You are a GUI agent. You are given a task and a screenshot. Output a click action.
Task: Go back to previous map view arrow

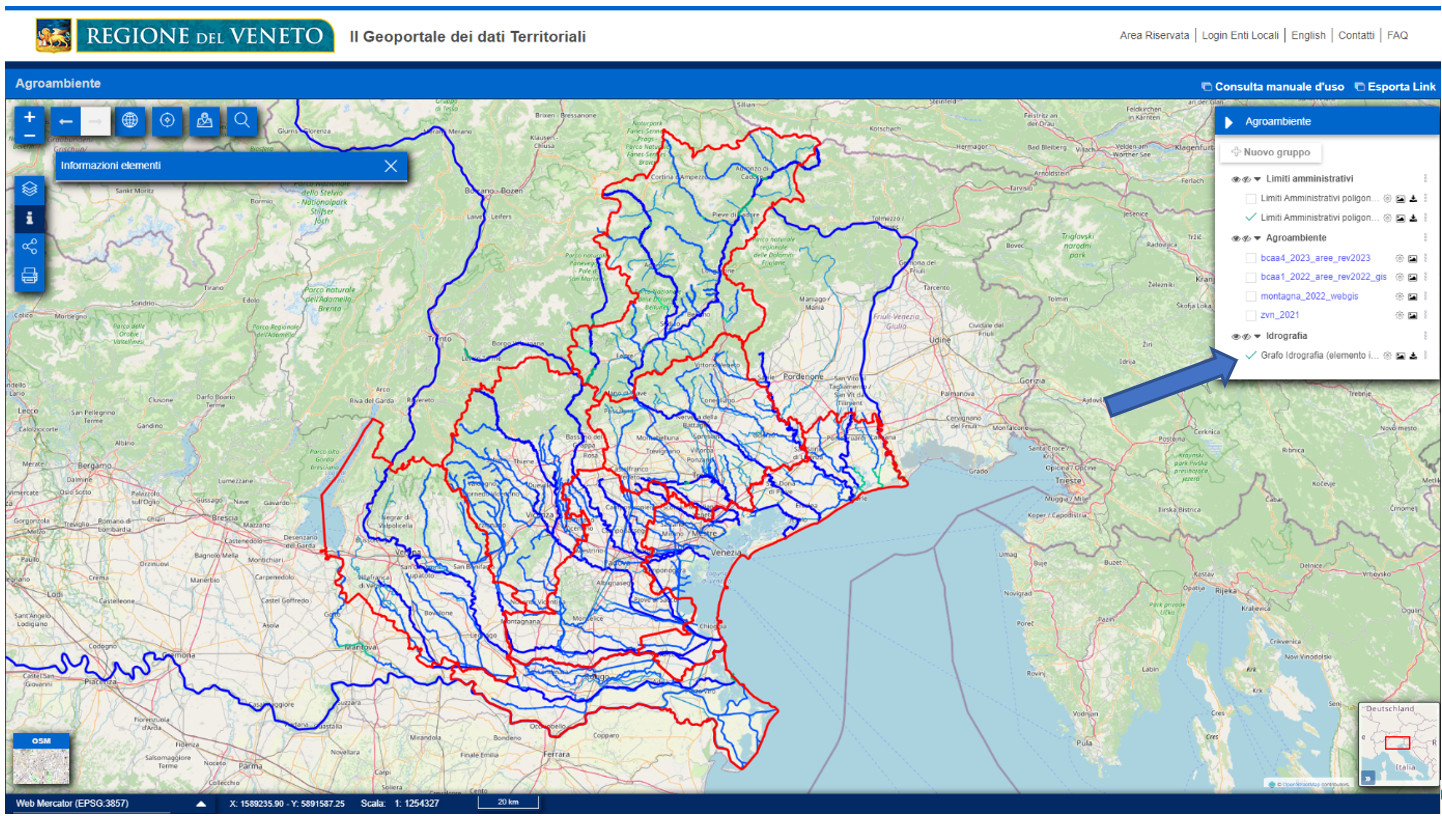pyautogui.click(x=66, y=121)
